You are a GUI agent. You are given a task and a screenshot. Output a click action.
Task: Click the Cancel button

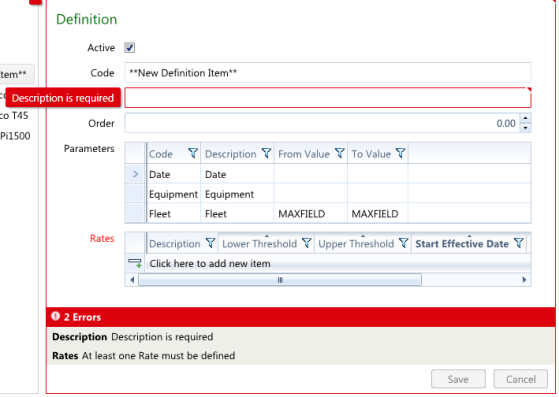coord(520,379)
